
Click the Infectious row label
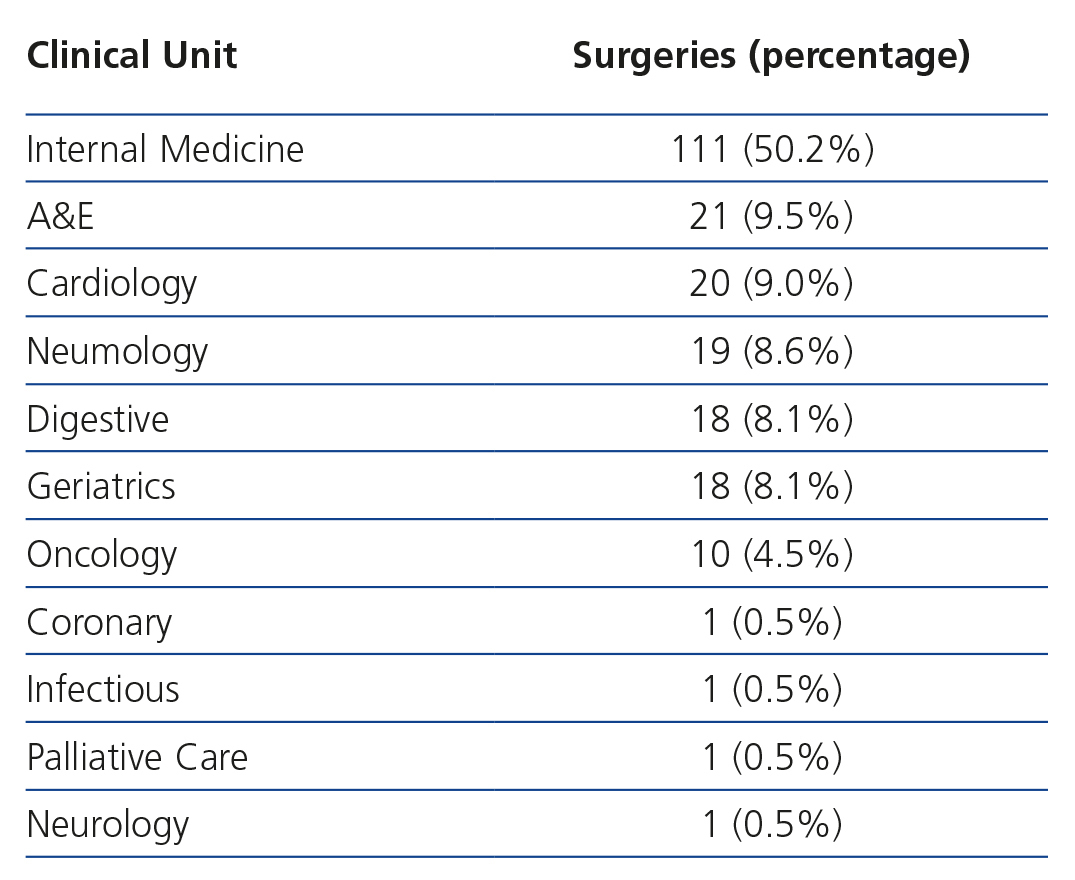(103, 689)
